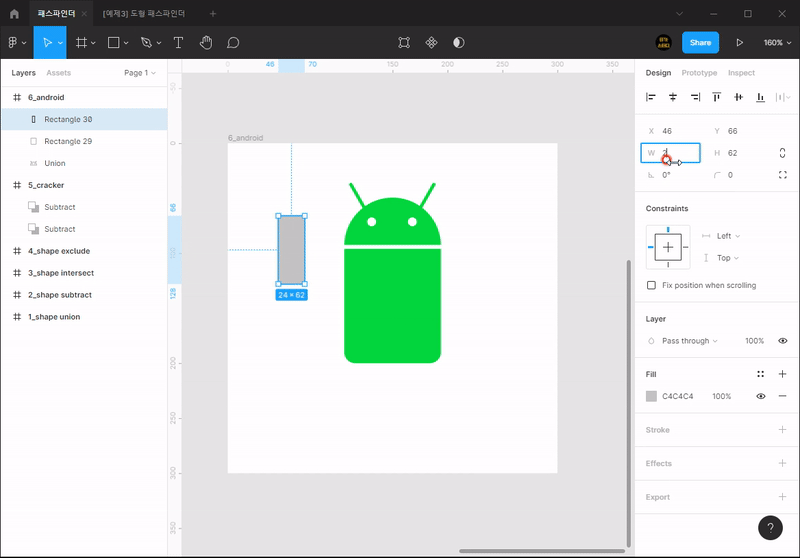Open the Frame tool dropdown arrow
This screenshot has height=558, width=800.
(93, 43)
